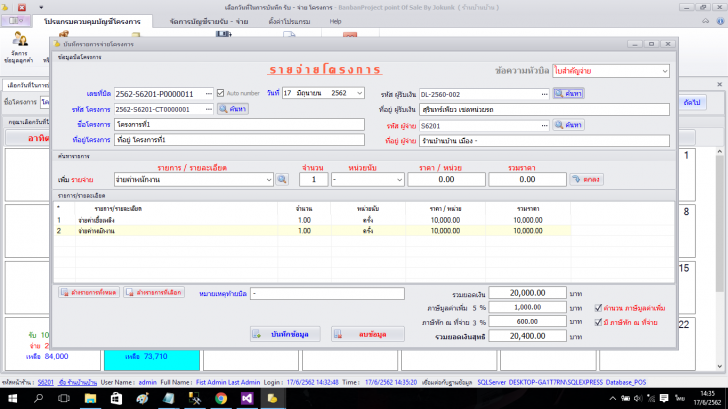Click the ellipsis button in payer code field
Viewport: 728px width, 409px height.
pyautogui.click(x=544, y=126)
